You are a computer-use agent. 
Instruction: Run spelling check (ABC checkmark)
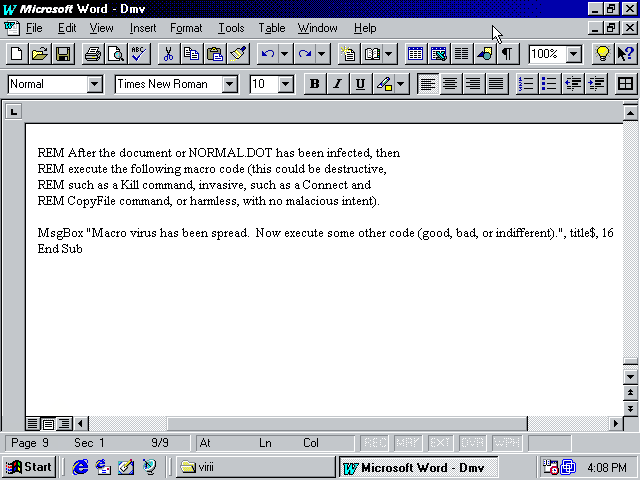tap(139, 54)
